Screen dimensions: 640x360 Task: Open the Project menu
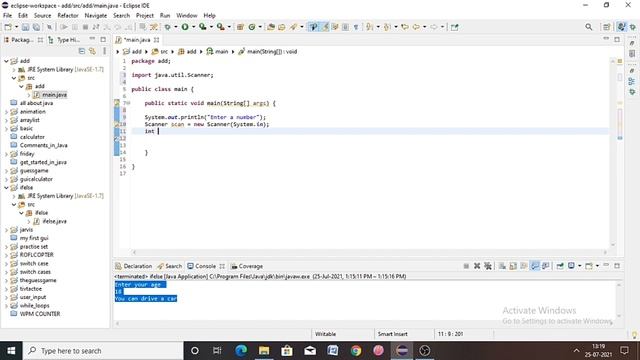pos(145,16)
